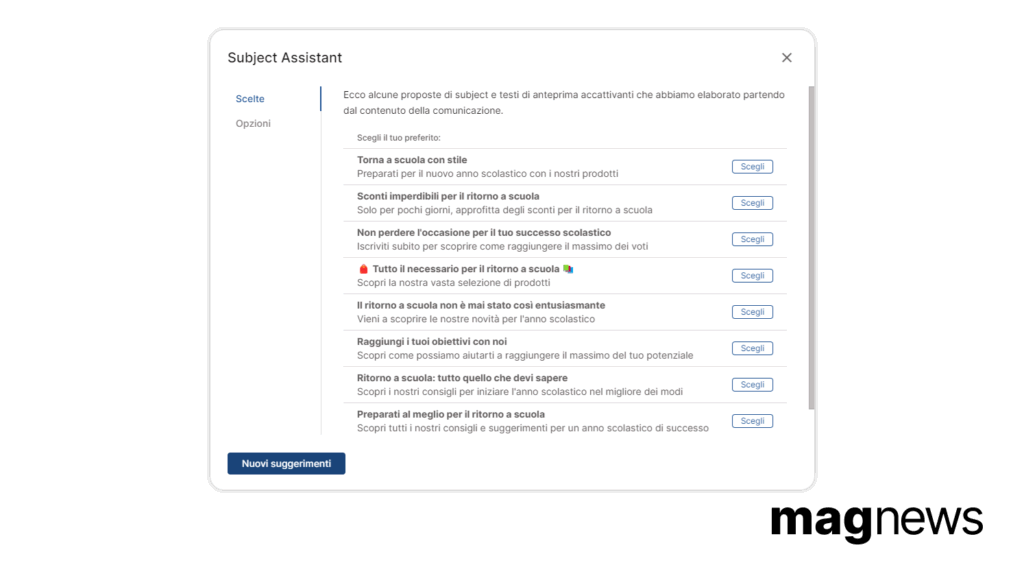Choose subject 'Torna a scuola con stile'
1024x576 pixels.
click(752, 167)
